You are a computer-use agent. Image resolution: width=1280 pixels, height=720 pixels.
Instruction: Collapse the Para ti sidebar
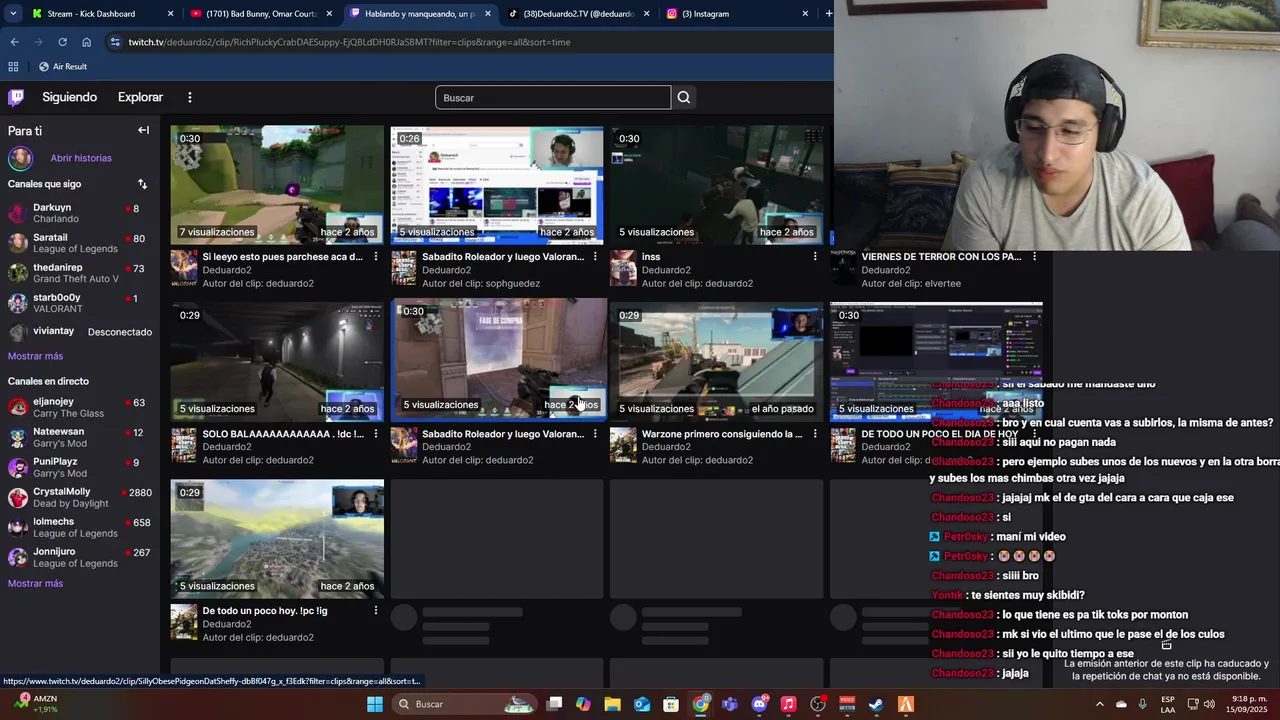[143, 130]
